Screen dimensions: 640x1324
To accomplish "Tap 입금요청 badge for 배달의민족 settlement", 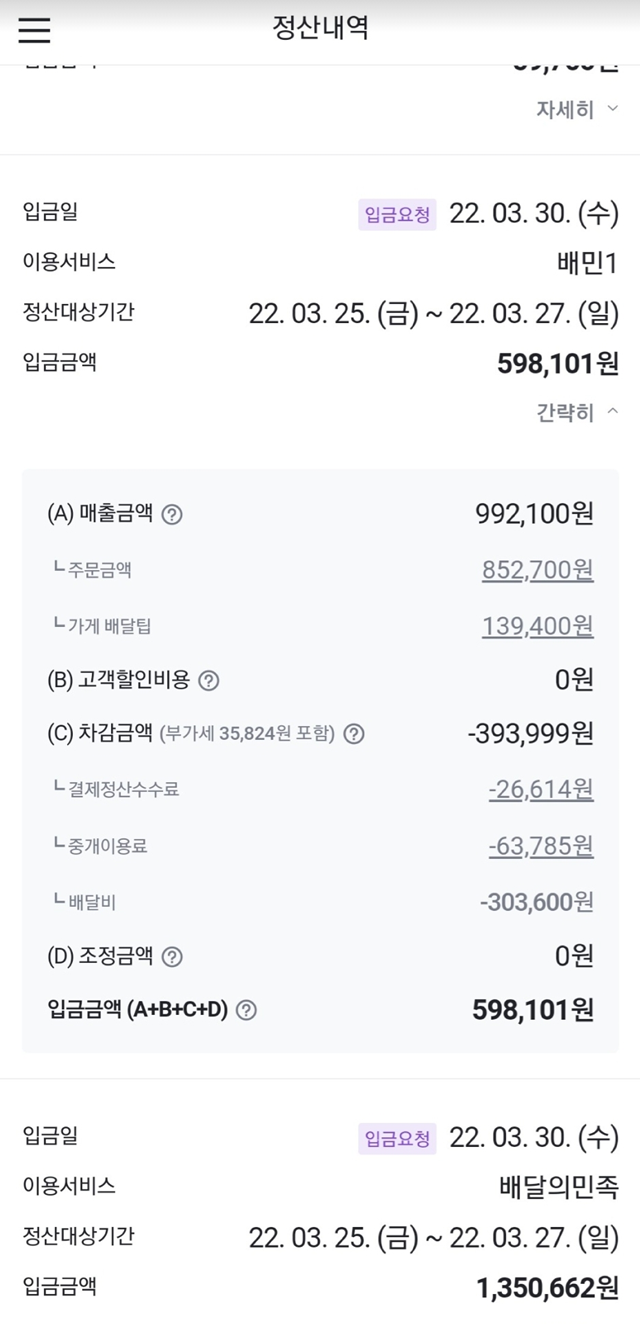I will point(397,1139).
